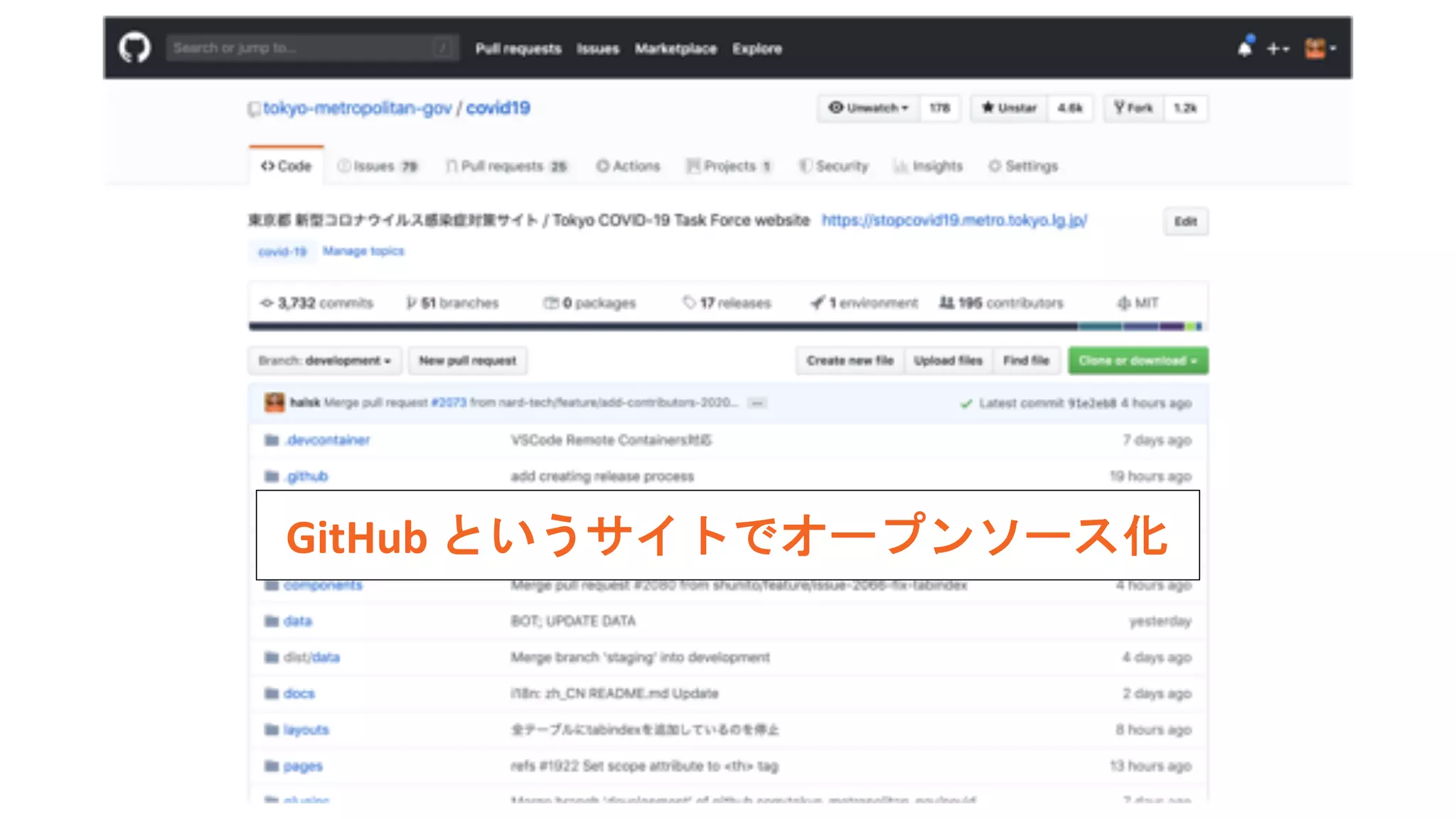Click New pull request

[467, 360]
